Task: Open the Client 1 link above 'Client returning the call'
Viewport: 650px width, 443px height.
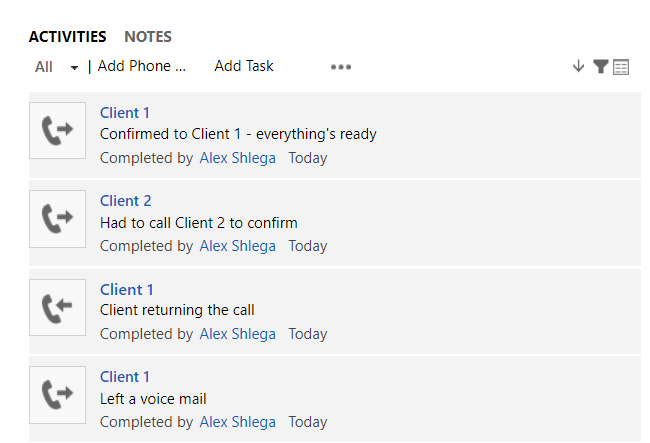Action: 127,289
